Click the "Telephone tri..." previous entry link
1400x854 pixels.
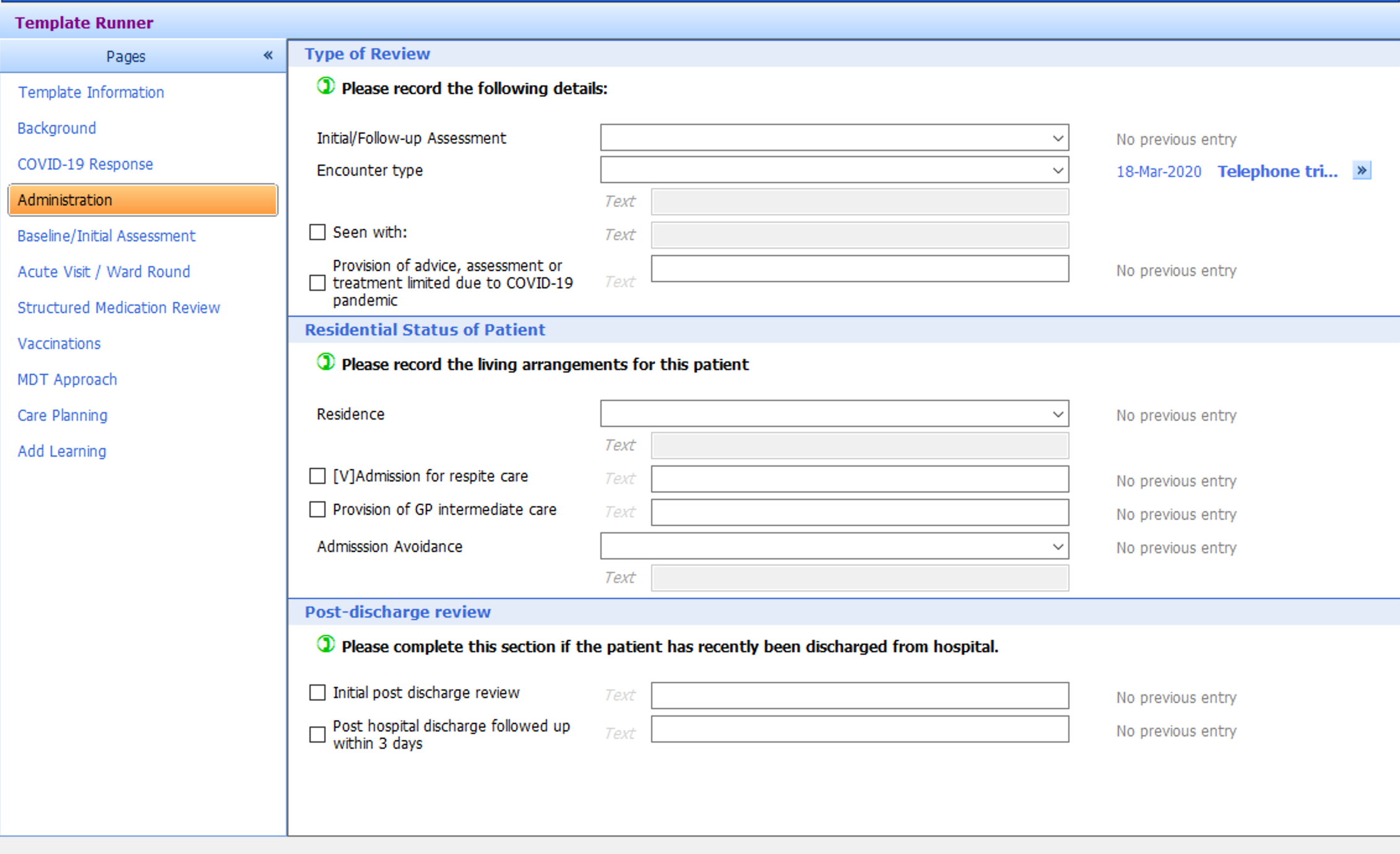pyautogui.click(x=1277, y=171)
